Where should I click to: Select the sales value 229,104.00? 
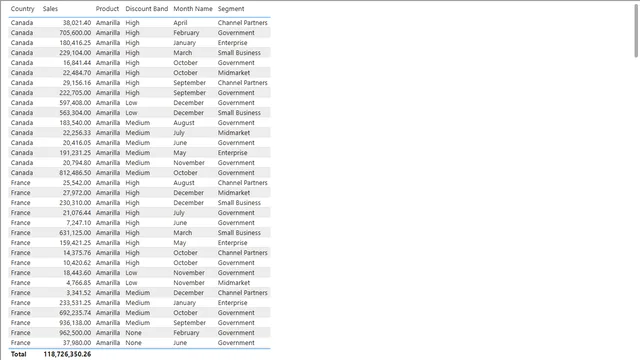coord(75,53)
